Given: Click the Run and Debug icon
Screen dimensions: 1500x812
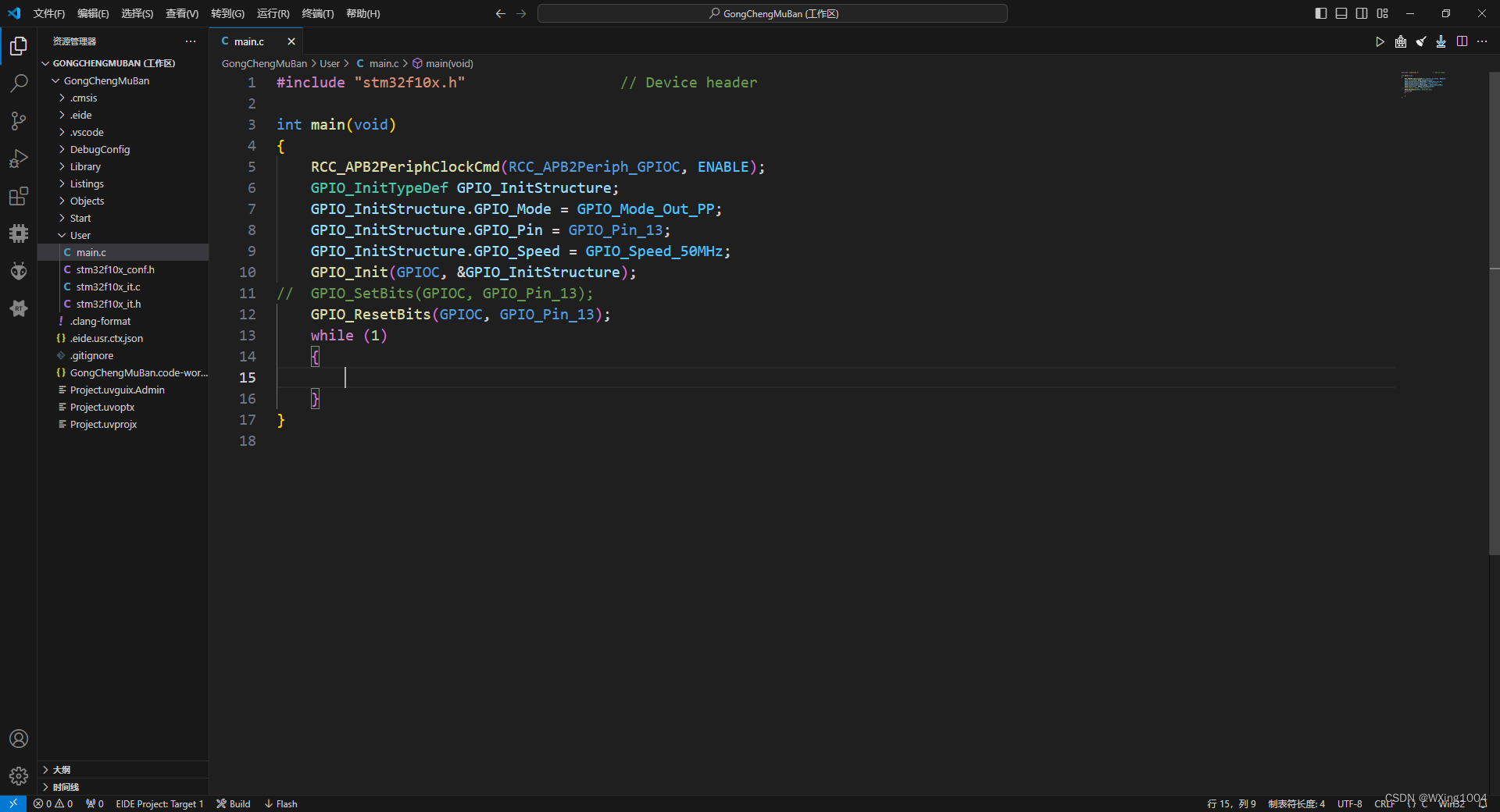Looking at the screenshot, I should pos(19,158).
